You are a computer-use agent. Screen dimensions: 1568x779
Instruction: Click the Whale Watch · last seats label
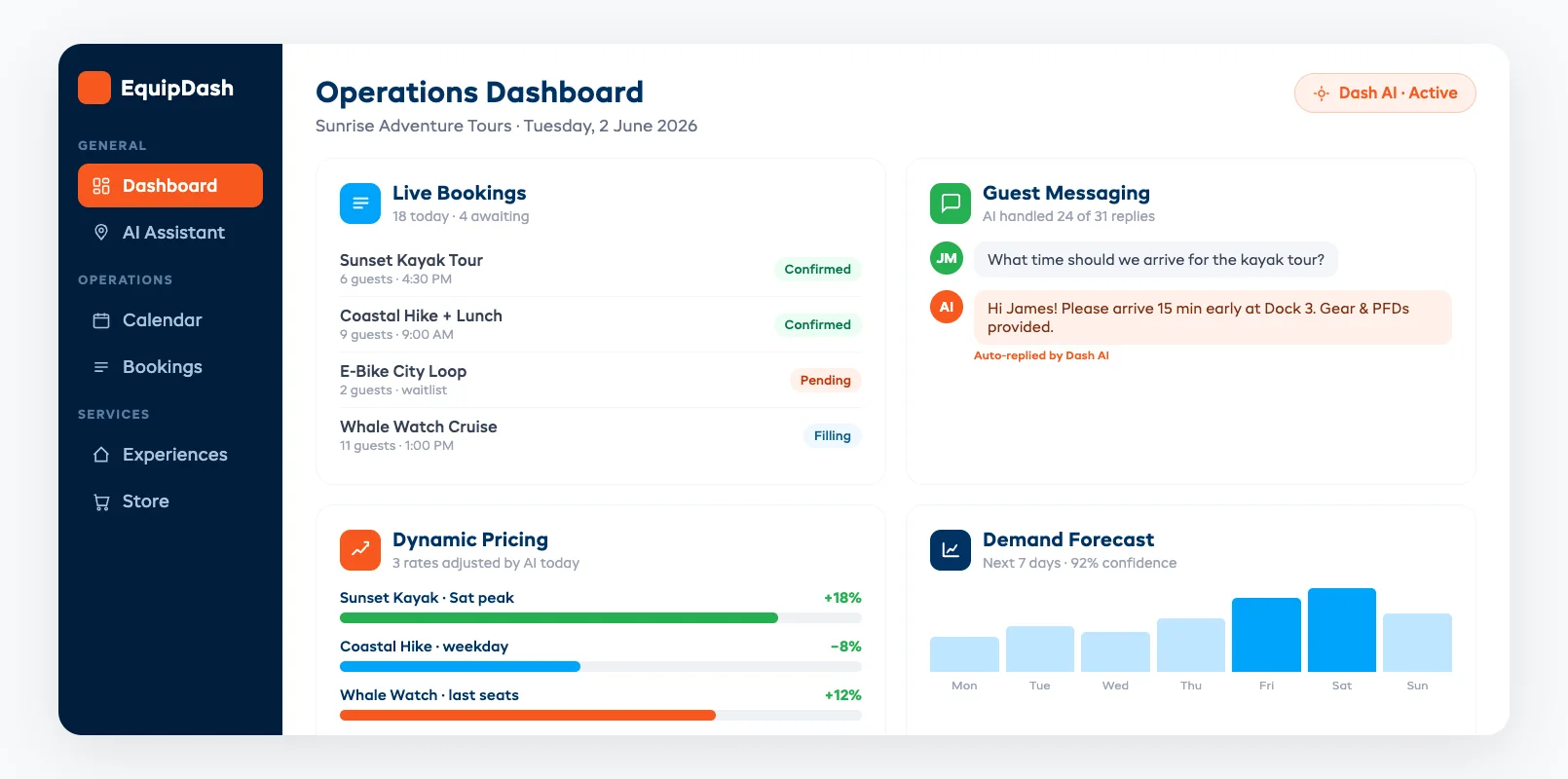(x=429, y=695)
